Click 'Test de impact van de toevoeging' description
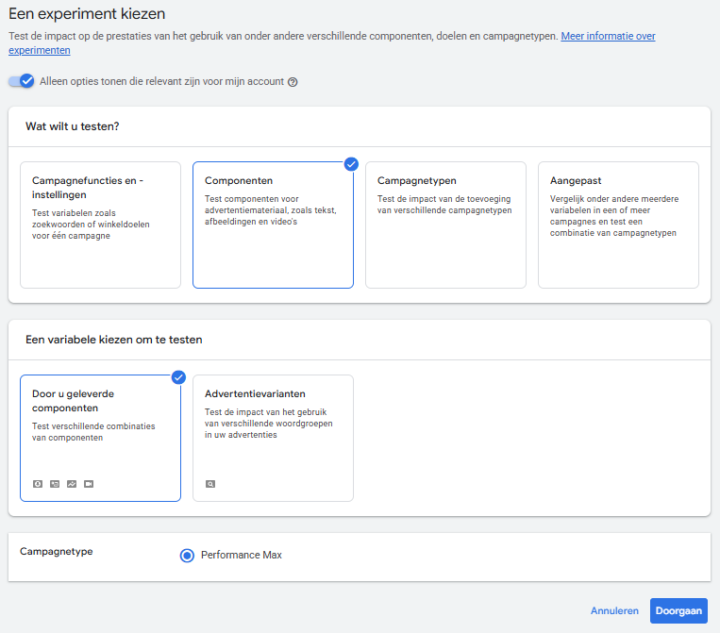Screen dimensions: 720x633 444,205
